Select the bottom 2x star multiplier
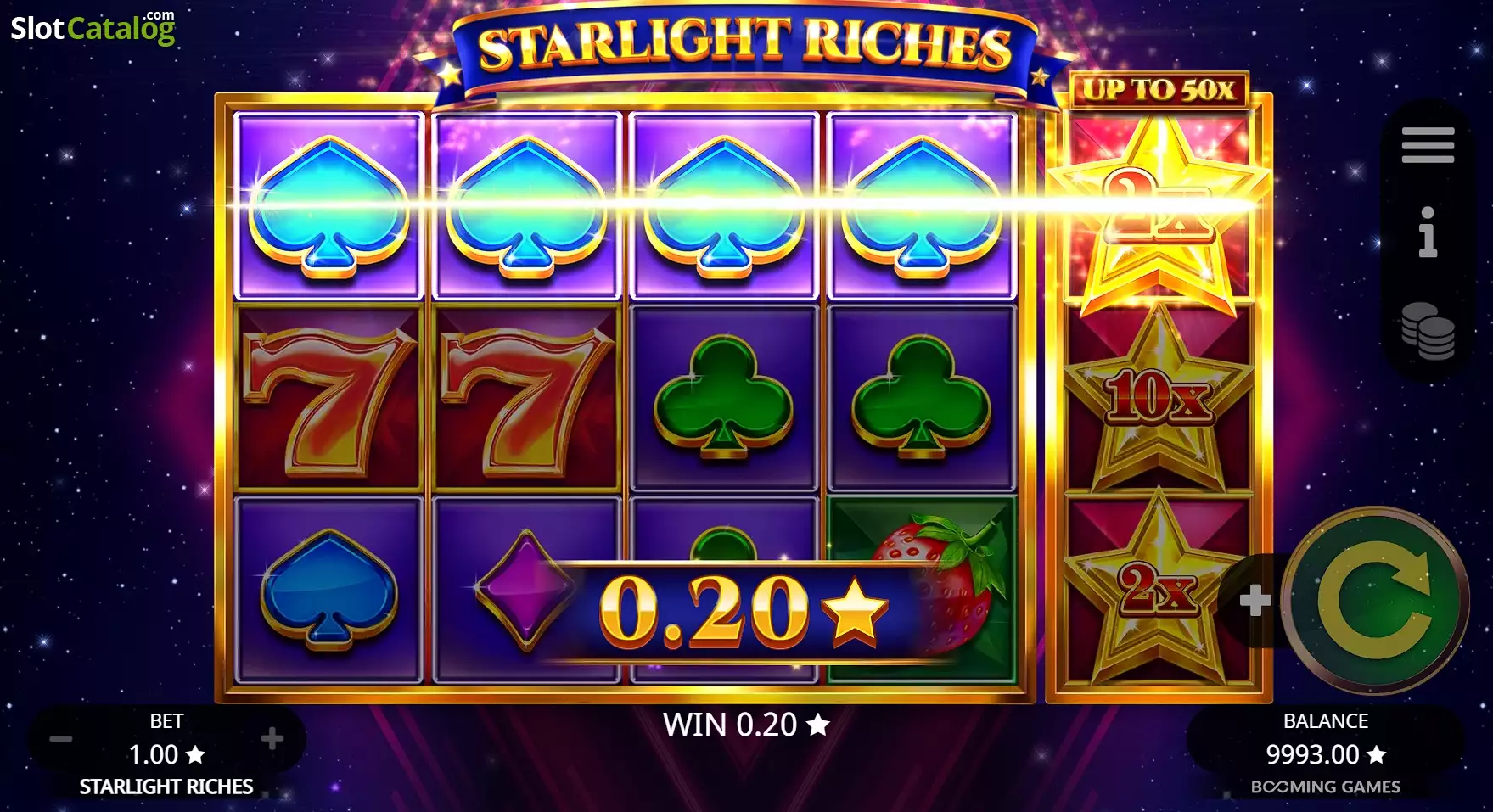Viewport: 1493px width, 812px height. (x=1159, y=587)
